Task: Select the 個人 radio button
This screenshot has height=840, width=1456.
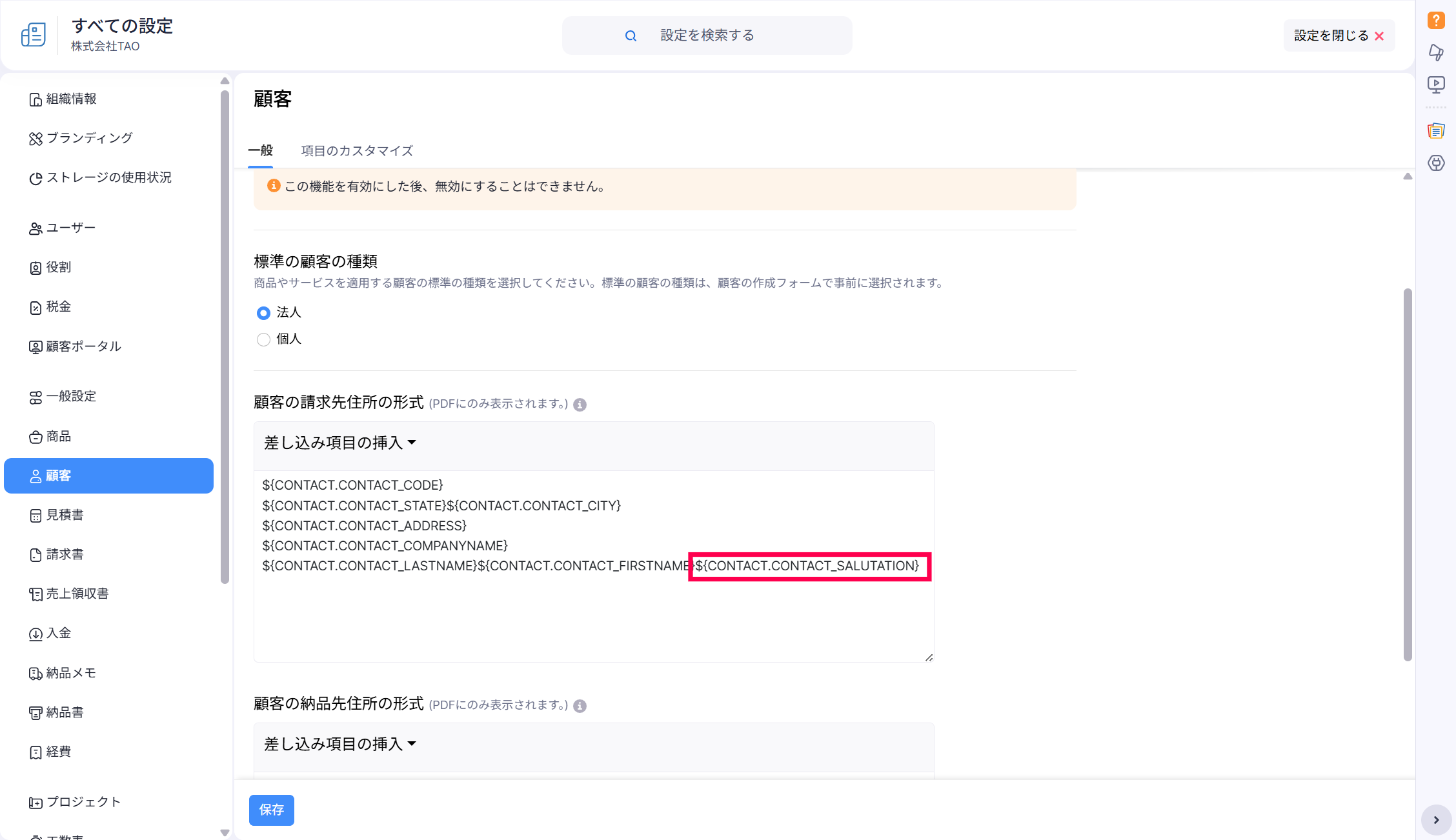Action: tap(263, 339)
